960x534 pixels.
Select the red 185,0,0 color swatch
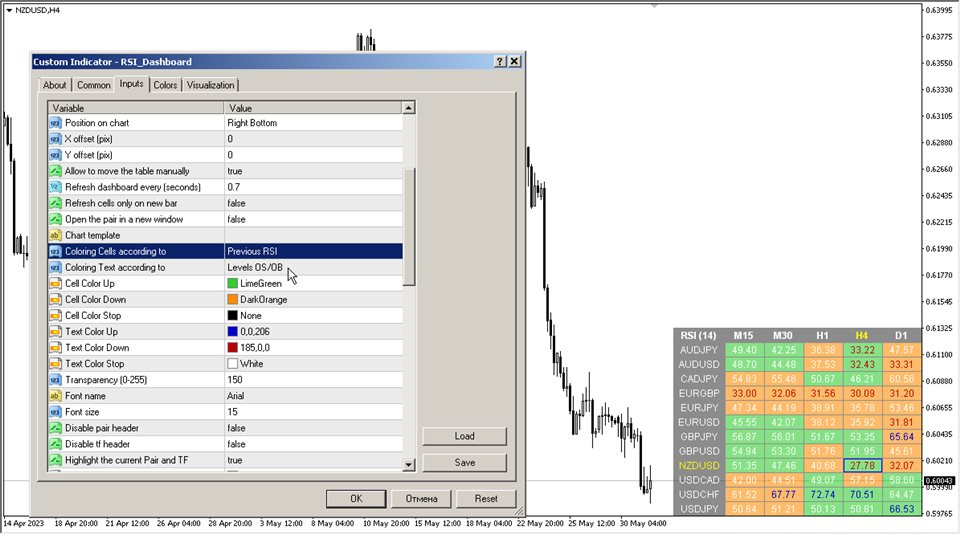click(x=233, y=348)
